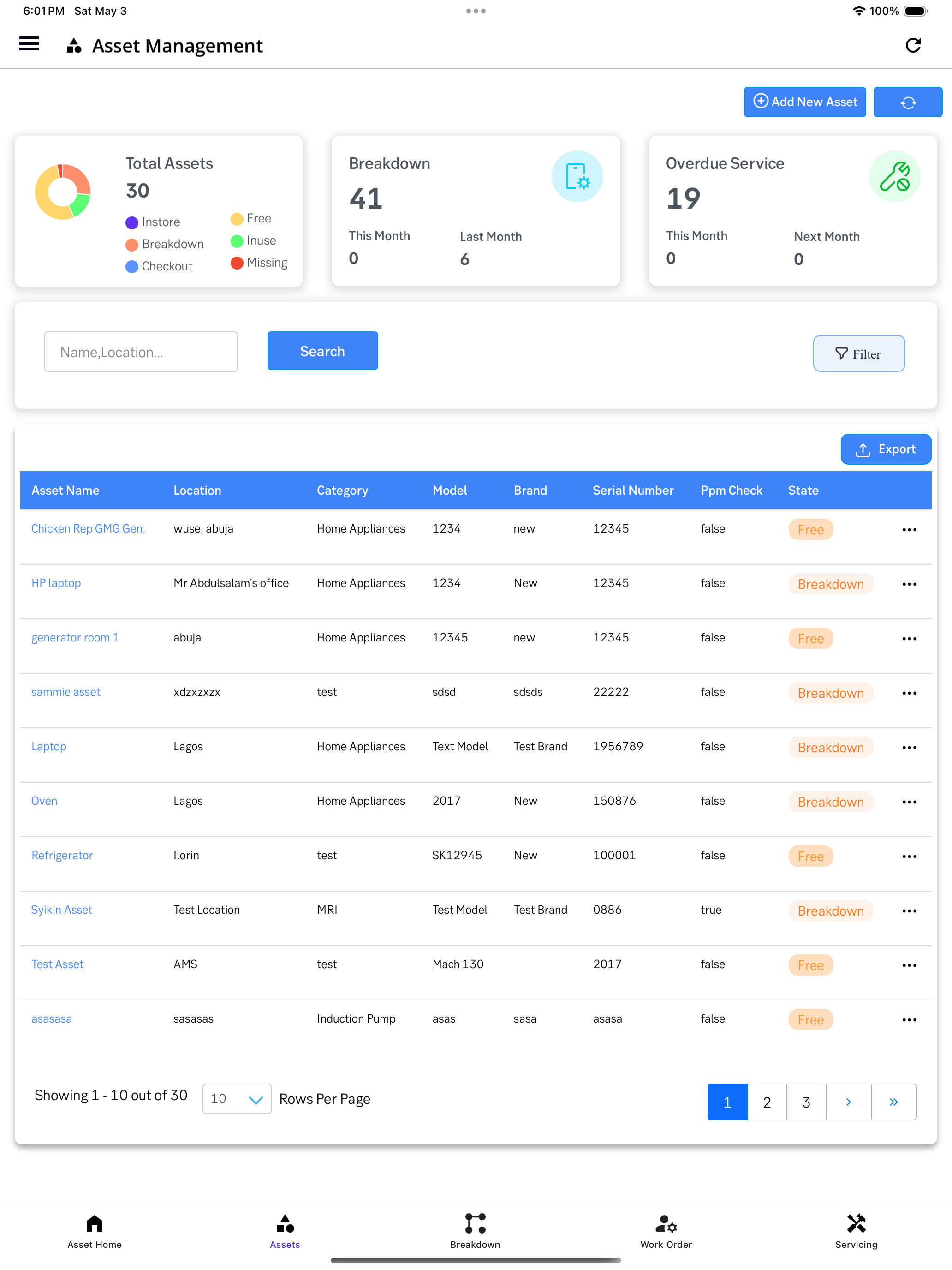Viewport: 952px width, 1270px height.
Task: Go to page 2
Action: 767,1102
